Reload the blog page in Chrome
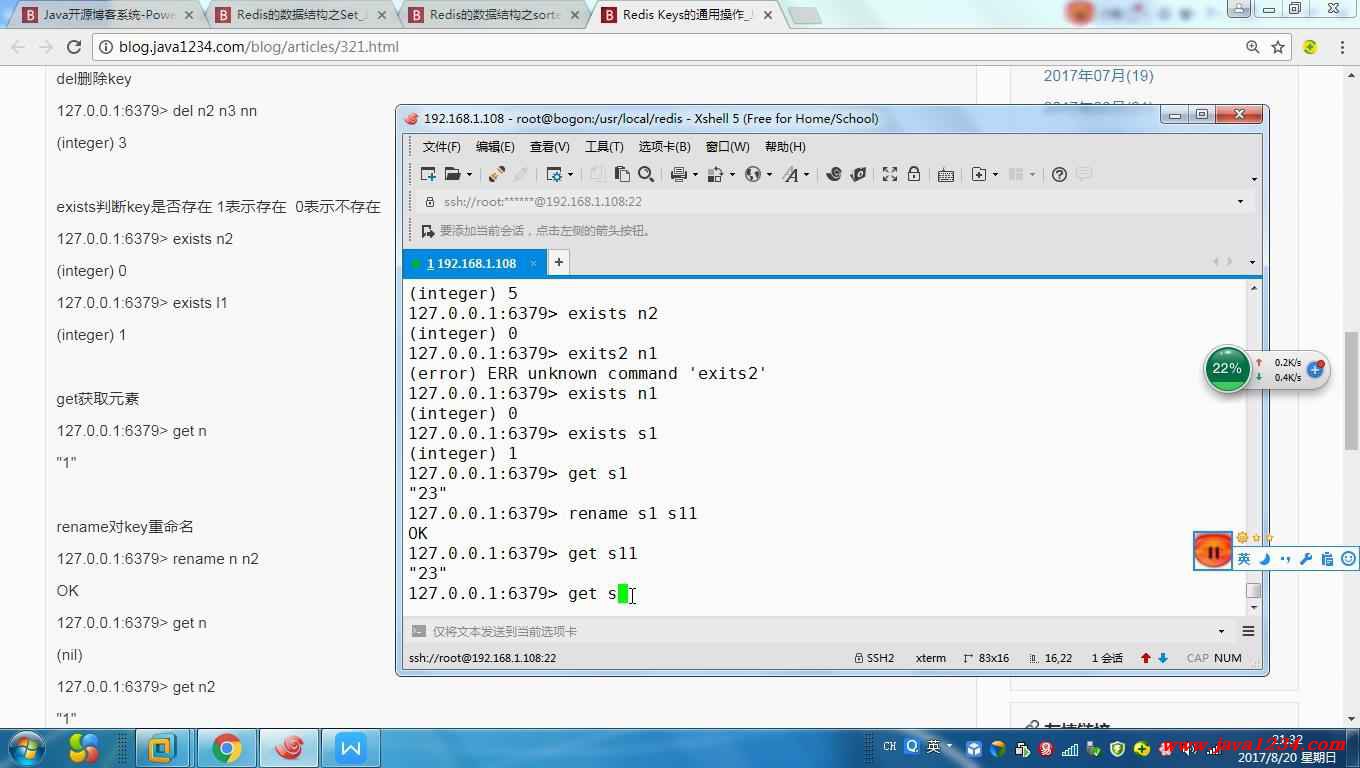The image size is (1360, 768). (x=74, y=47)
